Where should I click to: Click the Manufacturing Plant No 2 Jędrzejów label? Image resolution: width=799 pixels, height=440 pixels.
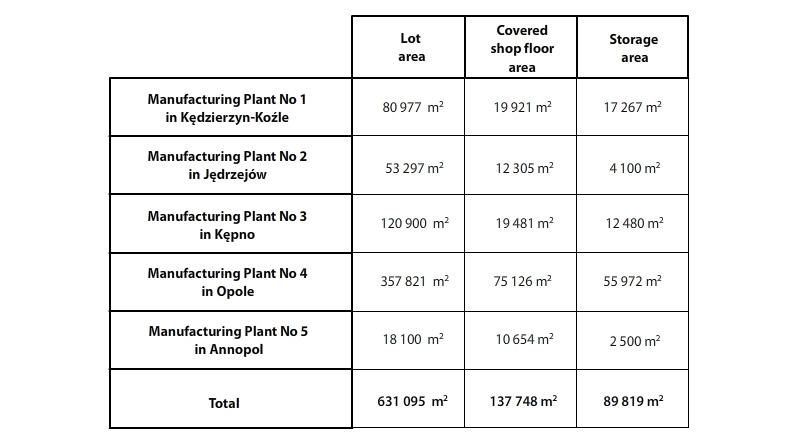click(227, 165)
